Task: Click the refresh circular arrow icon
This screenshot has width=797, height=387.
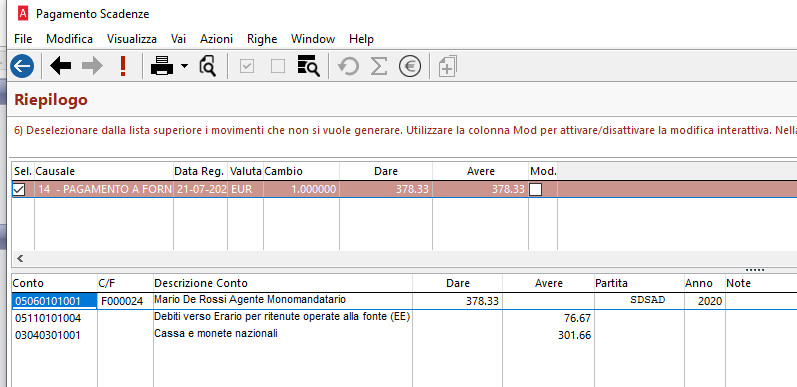Action: point(348,66)
